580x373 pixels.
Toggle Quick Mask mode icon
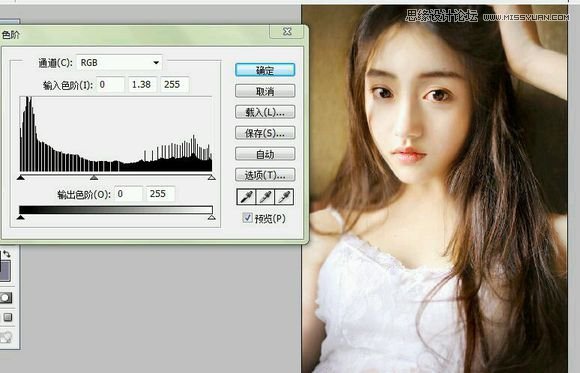[x=6, y=298]
